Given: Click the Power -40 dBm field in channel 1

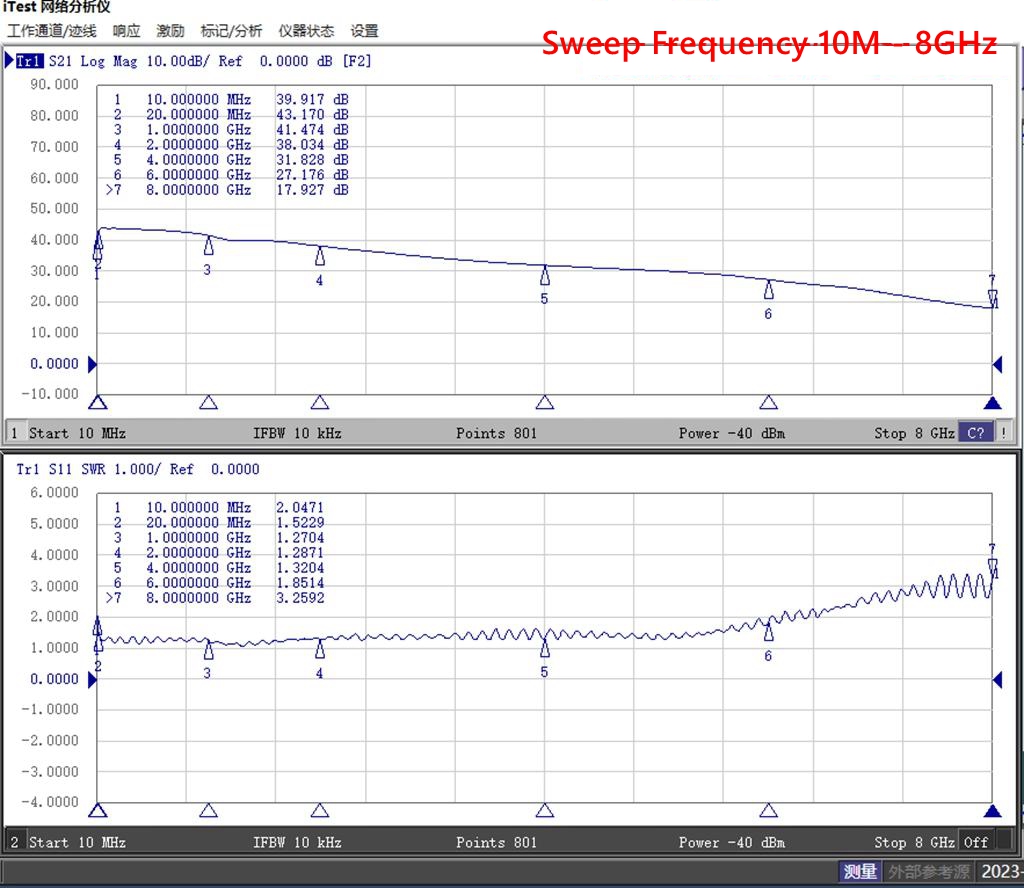Looking at the screenshot, I should pyautogui.click(x=731, y=433).
